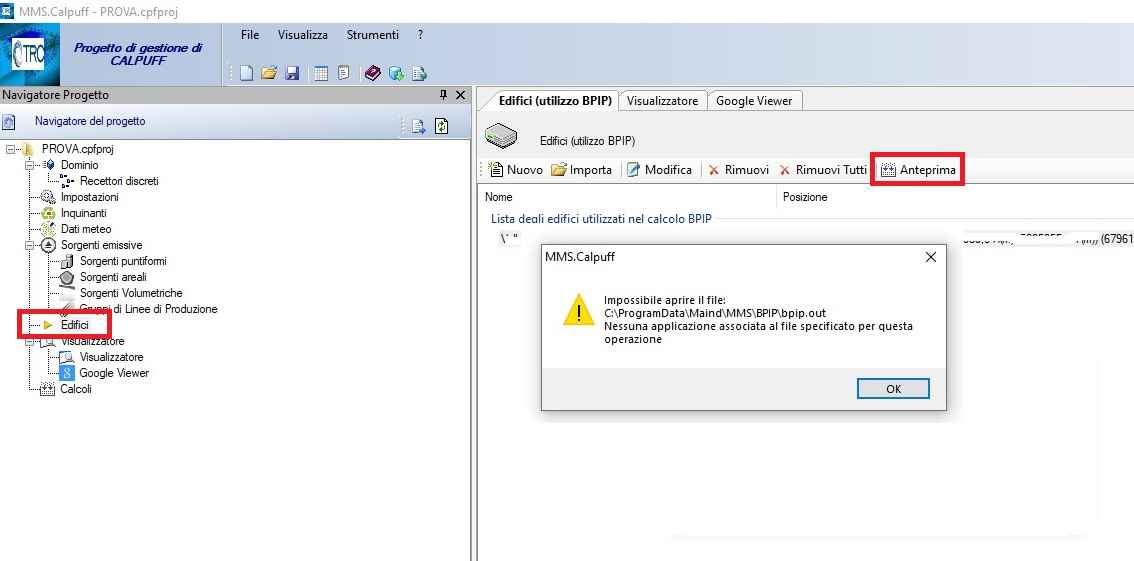Collapse the PROVA.cpfproj root node
1134x561 pixels.
pyautogui.click(x=11, y=149)
